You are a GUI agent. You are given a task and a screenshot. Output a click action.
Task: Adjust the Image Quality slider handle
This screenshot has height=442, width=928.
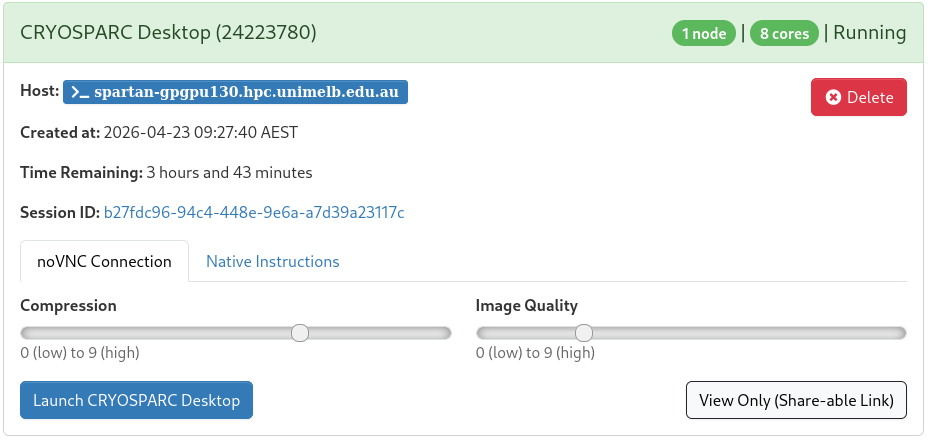(584, 333)
